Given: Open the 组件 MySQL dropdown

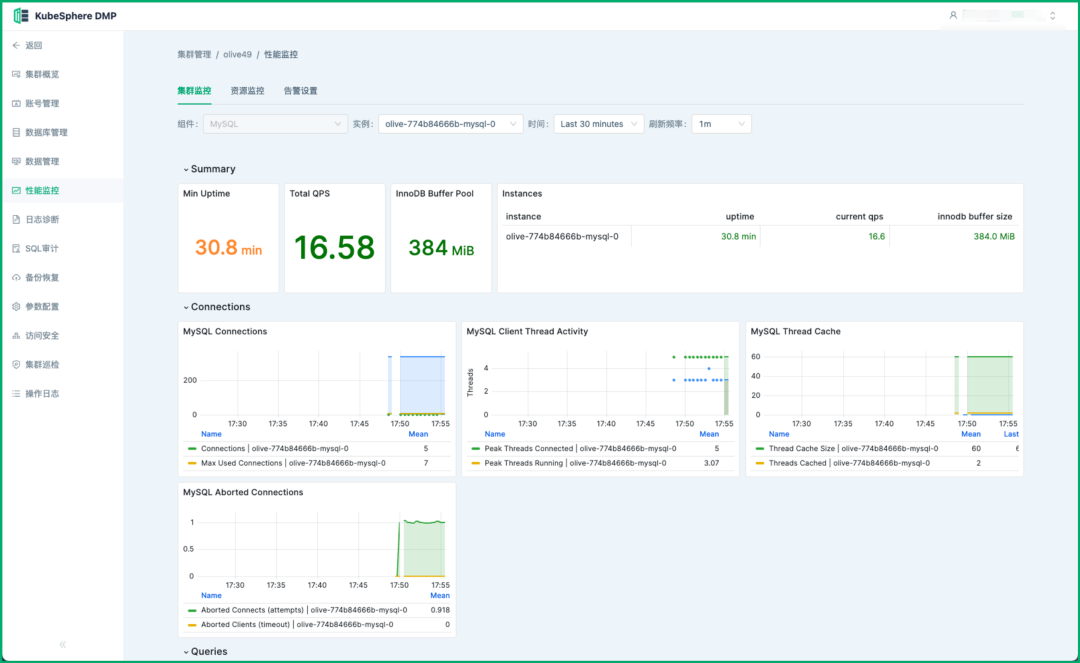Looking at the screenshot, I should (x=275, y=124).
